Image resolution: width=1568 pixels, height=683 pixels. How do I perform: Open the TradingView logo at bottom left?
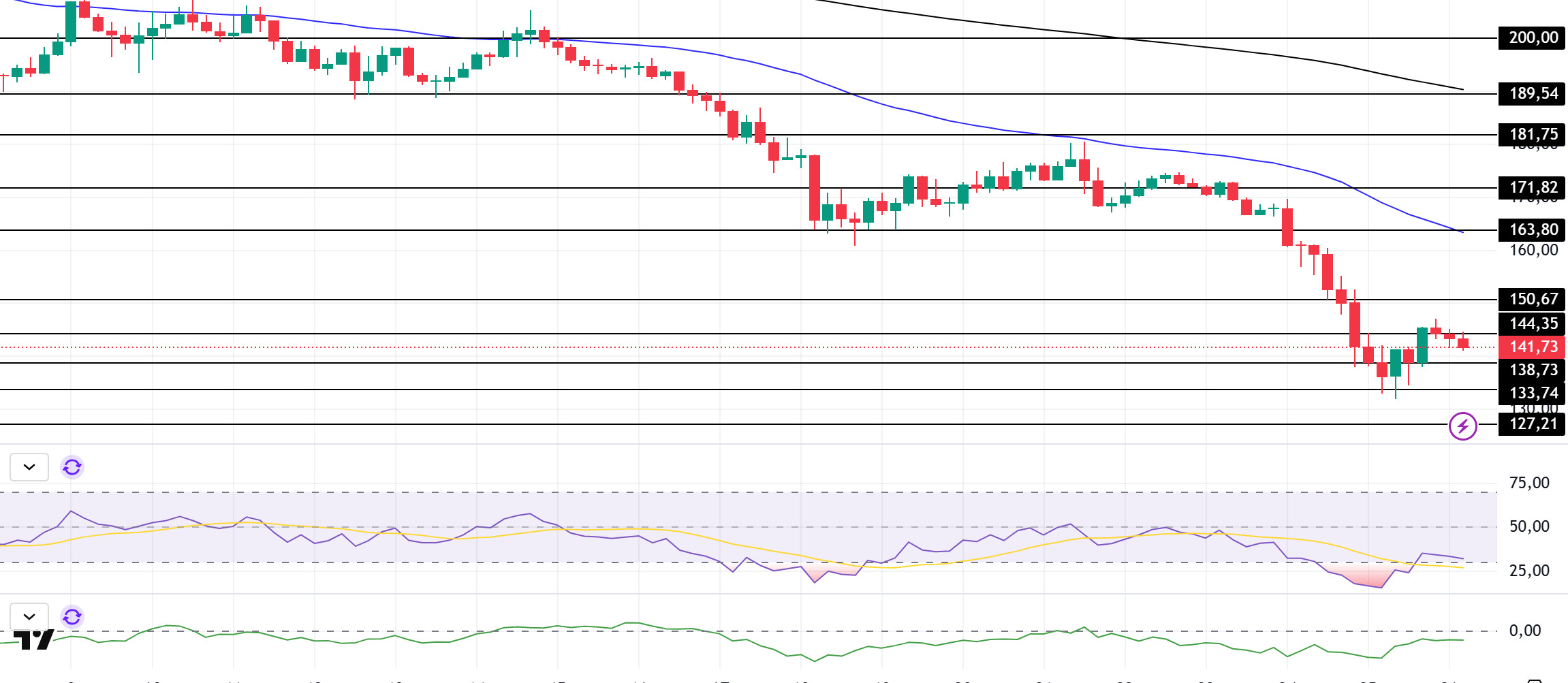point(33,640)
